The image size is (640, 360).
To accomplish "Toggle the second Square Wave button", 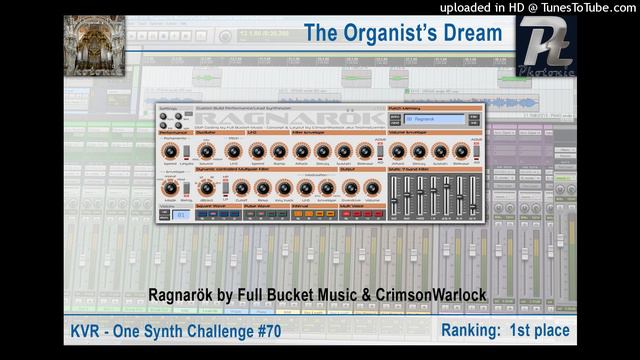I will click(213, 213).
